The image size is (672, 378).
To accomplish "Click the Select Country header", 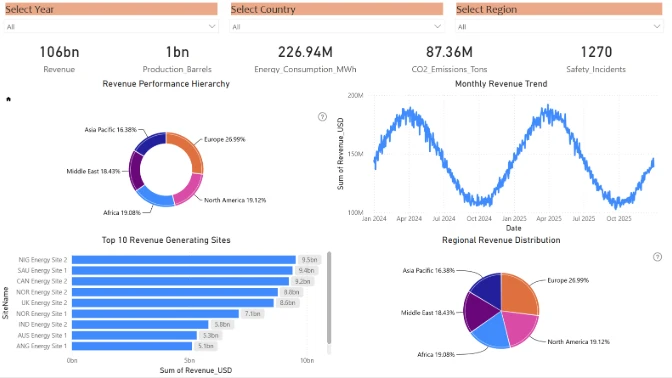I will click(x=336, y=9).
